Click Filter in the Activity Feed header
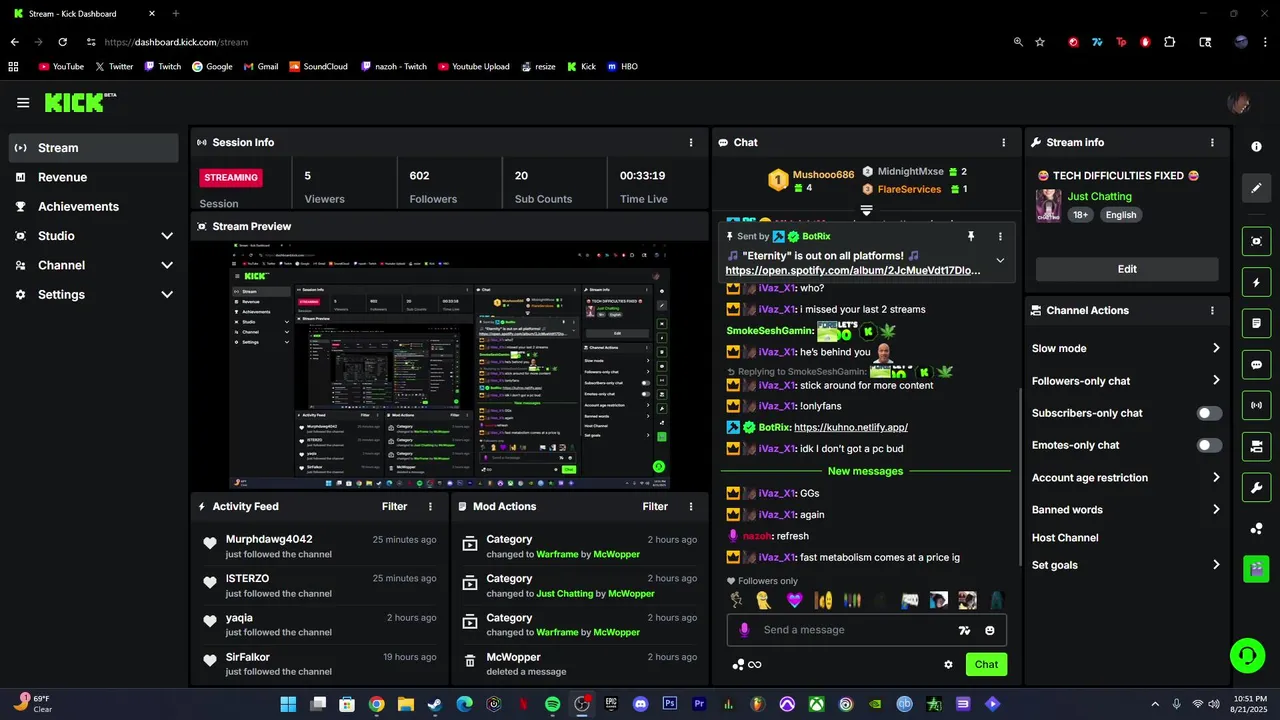This screenshot has width=1280, height=720. (x=395, y=507)
